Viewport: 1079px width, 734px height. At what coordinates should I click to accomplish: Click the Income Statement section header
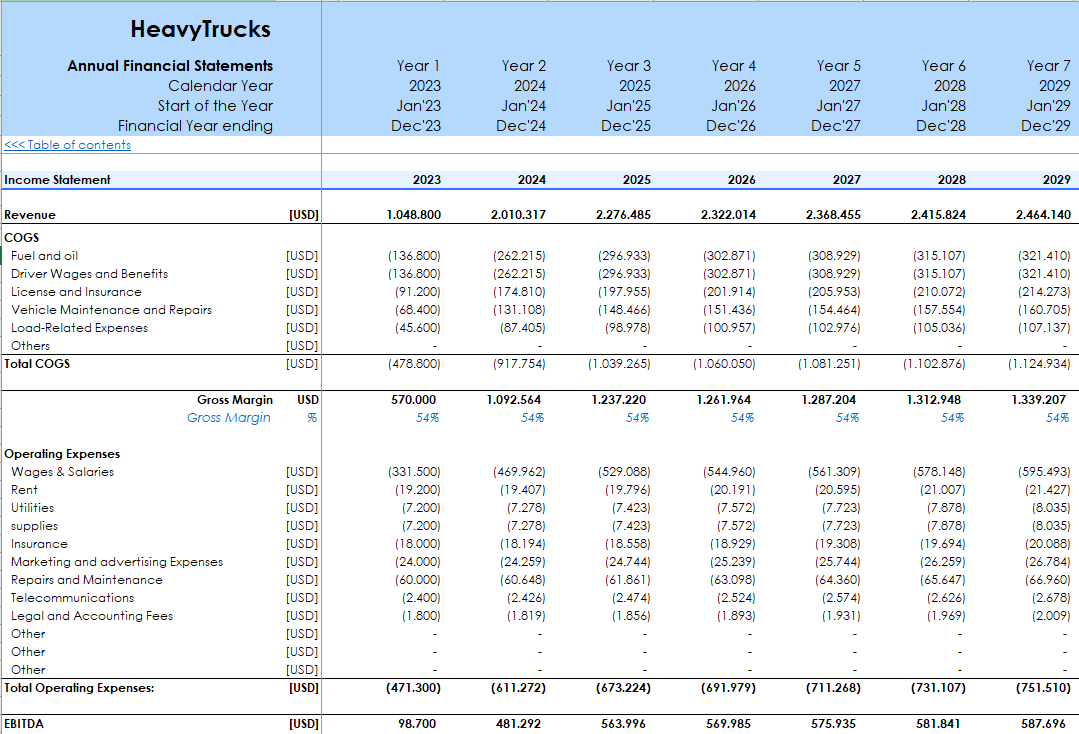pos(57,180)
